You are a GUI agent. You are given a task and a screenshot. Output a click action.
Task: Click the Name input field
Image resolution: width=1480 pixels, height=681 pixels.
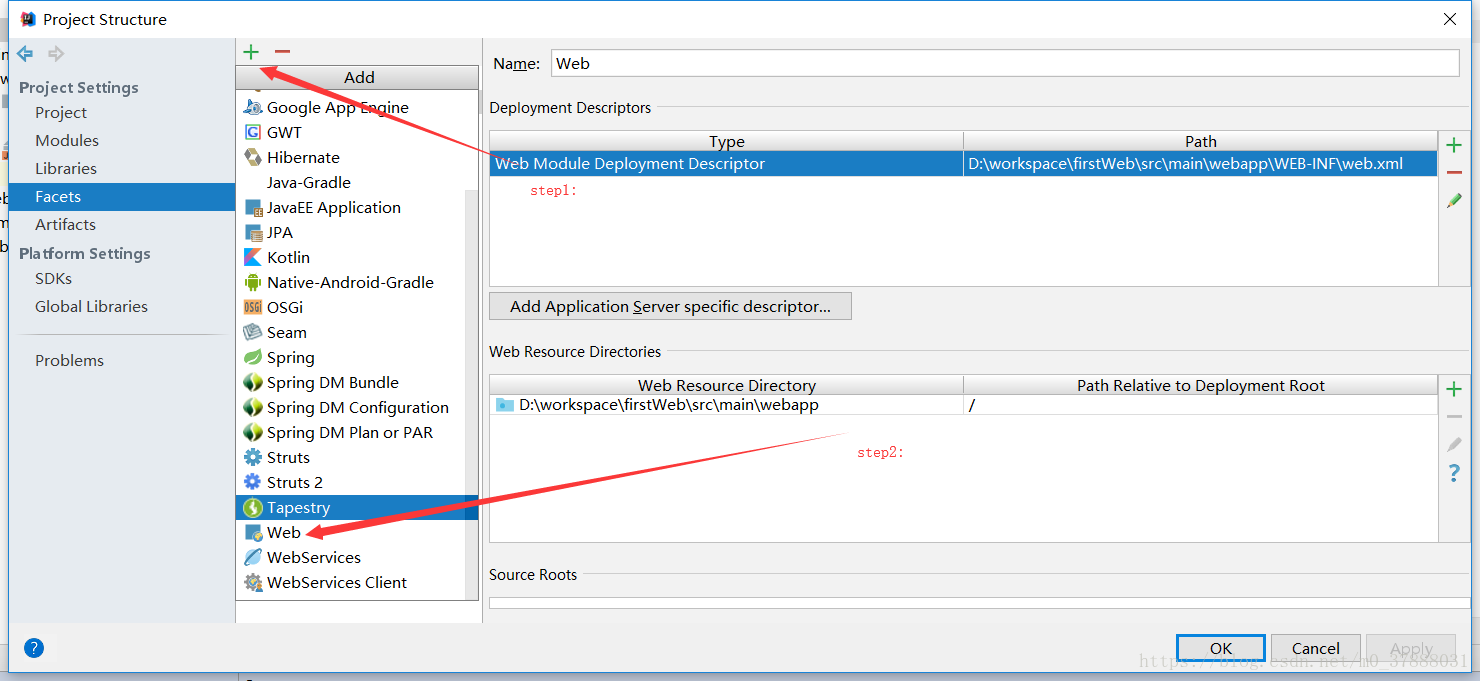[x=1005, y=63]
